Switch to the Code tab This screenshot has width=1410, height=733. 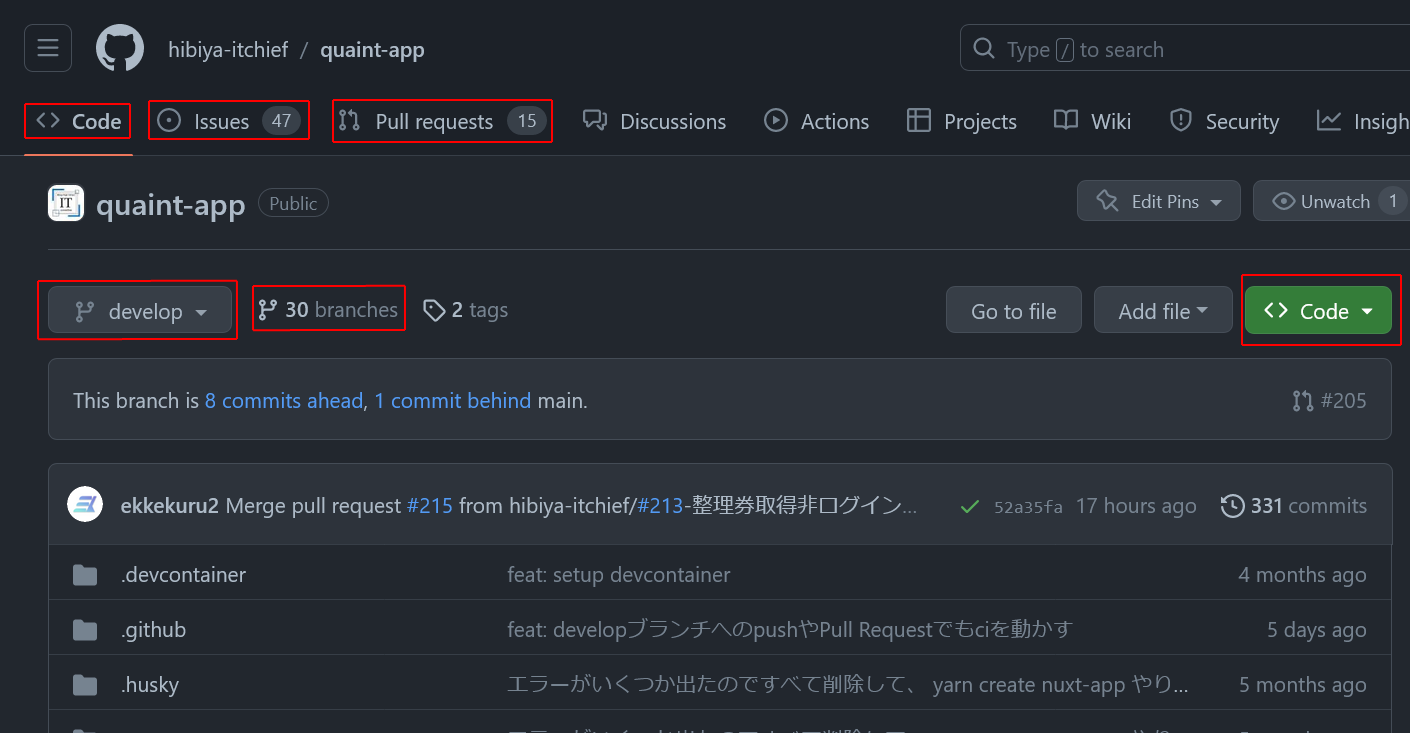click(78, 122)
